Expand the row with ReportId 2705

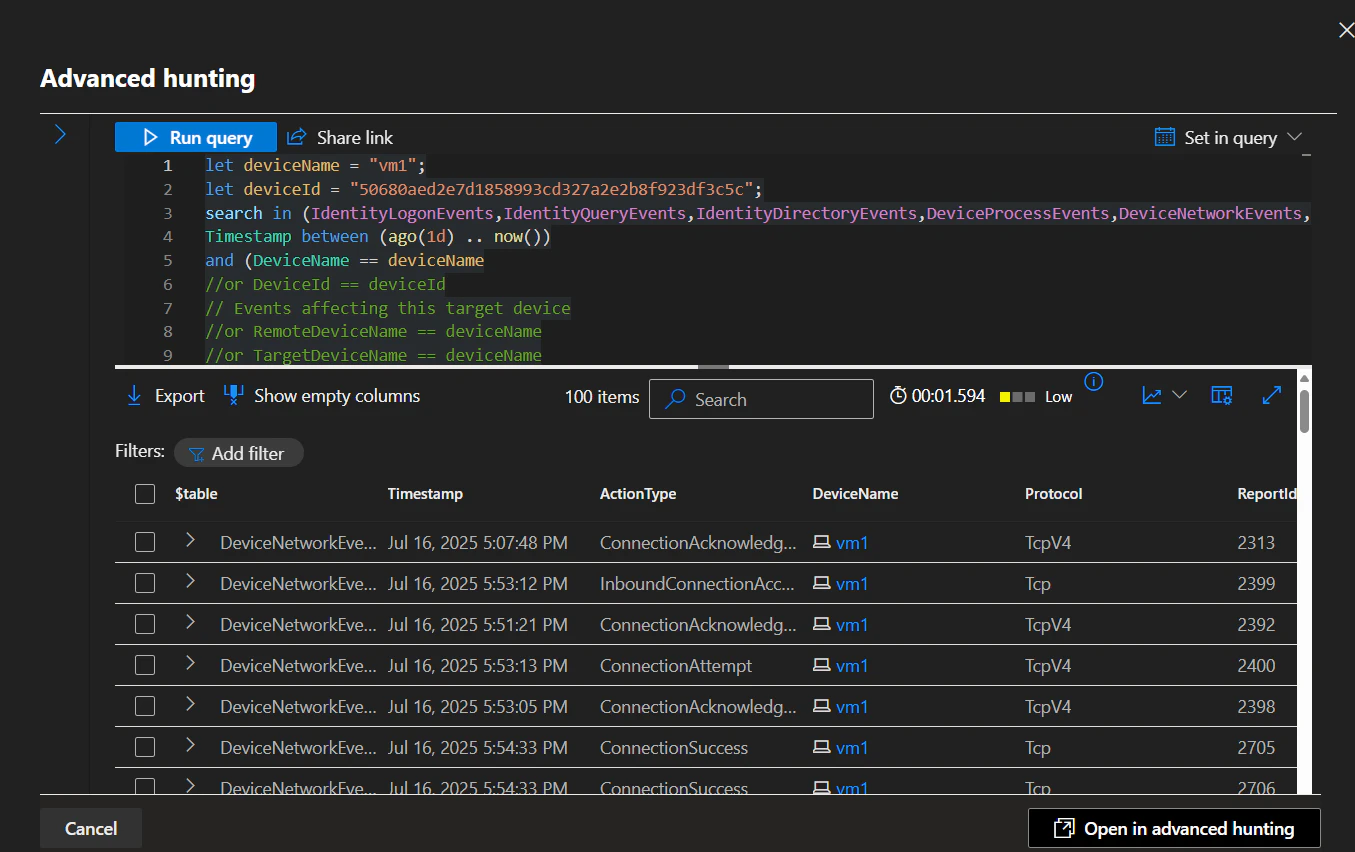tap(190, 745)
